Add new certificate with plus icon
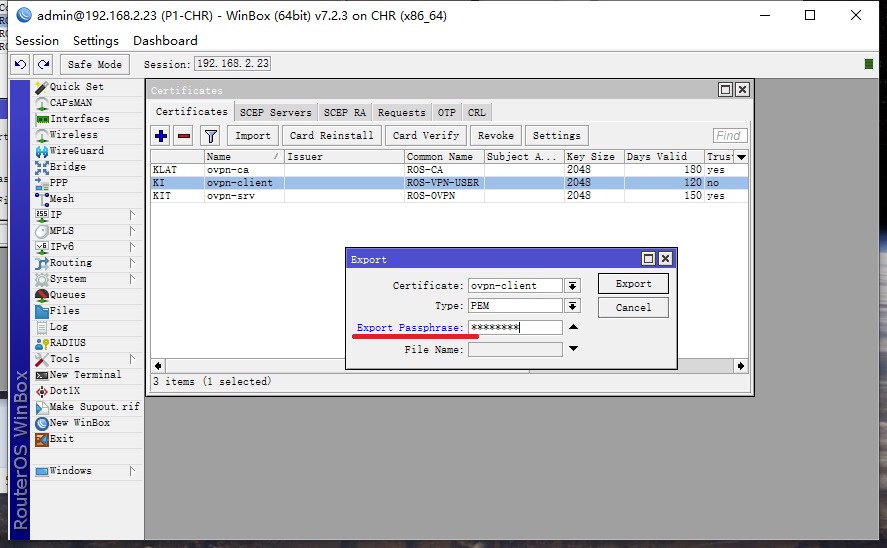This screenshot has height=548, width=887. [161, 135]
